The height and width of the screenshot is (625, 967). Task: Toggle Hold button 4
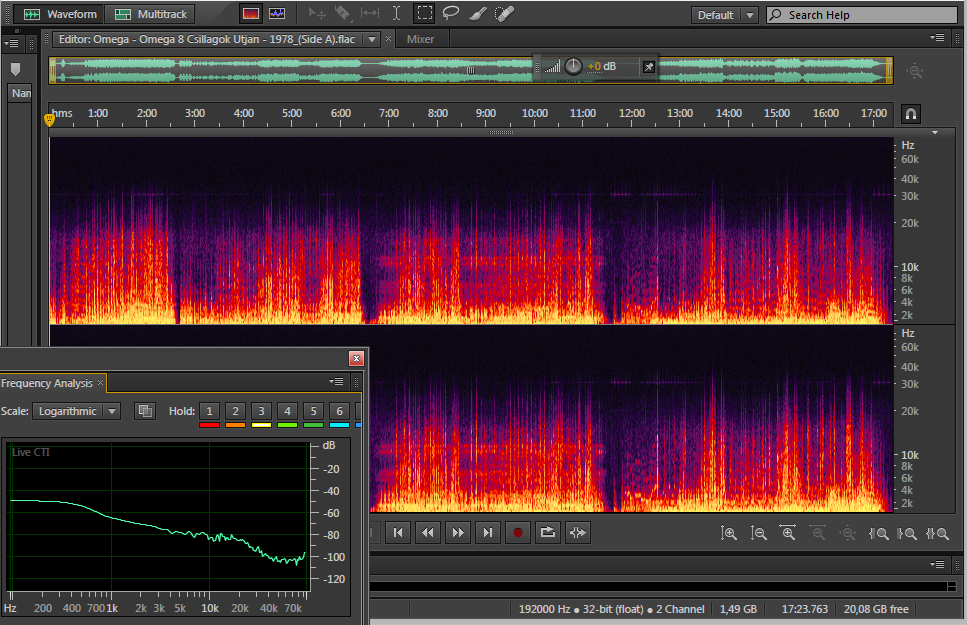287,411
